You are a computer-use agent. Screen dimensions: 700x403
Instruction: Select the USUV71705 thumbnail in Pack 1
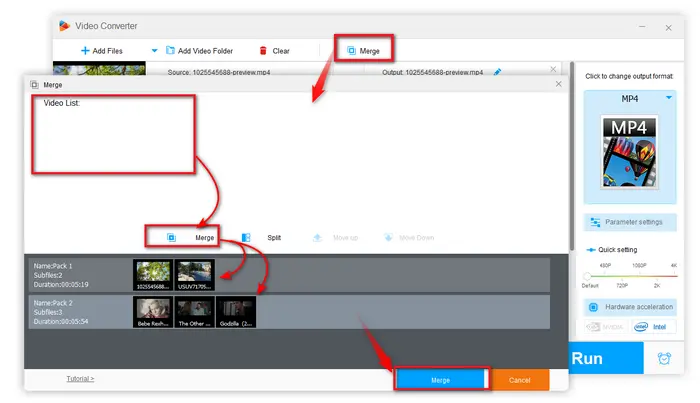point(195,275)
